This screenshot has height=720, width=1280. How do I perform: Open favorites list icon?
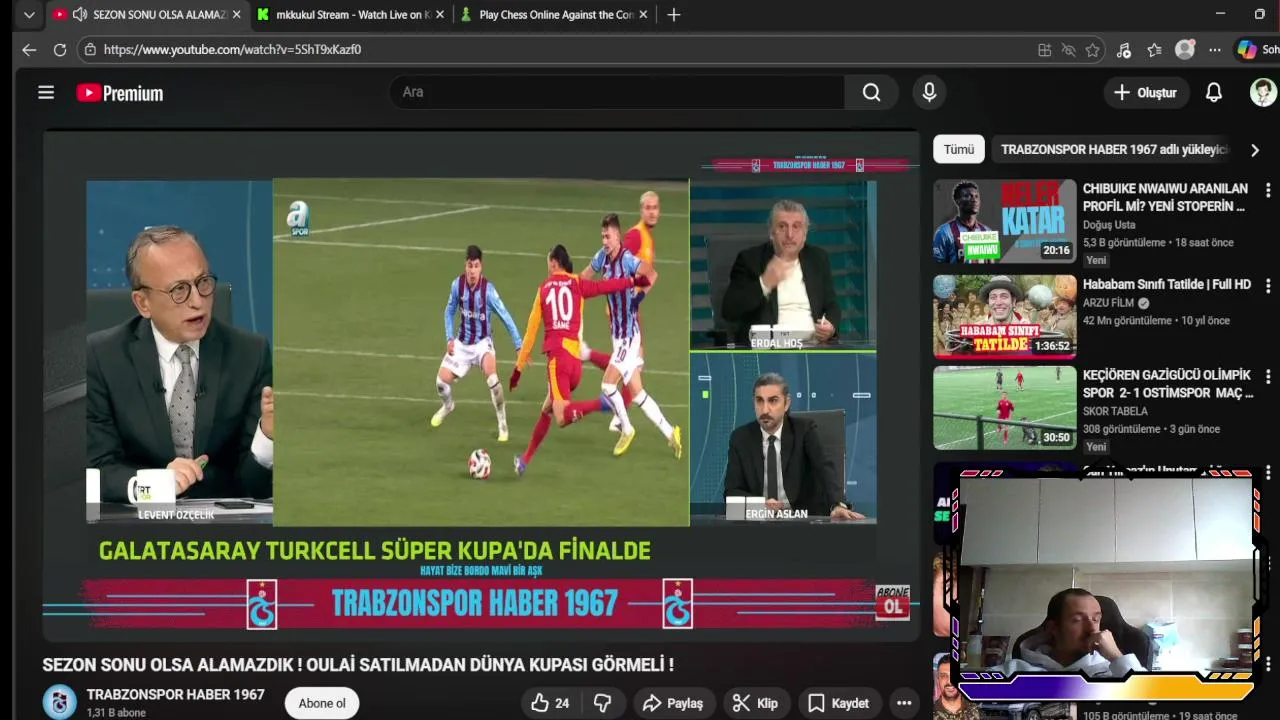pos(1154,50)
